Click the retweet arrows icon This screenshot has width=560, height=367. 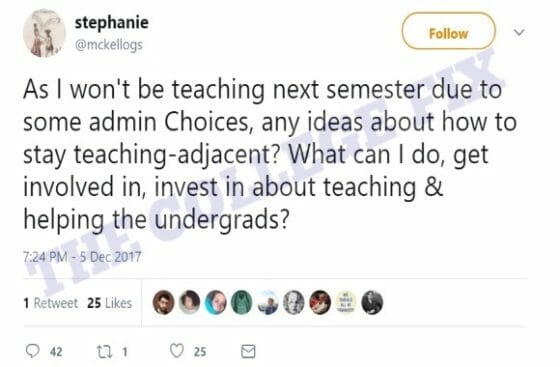(105, 351)
